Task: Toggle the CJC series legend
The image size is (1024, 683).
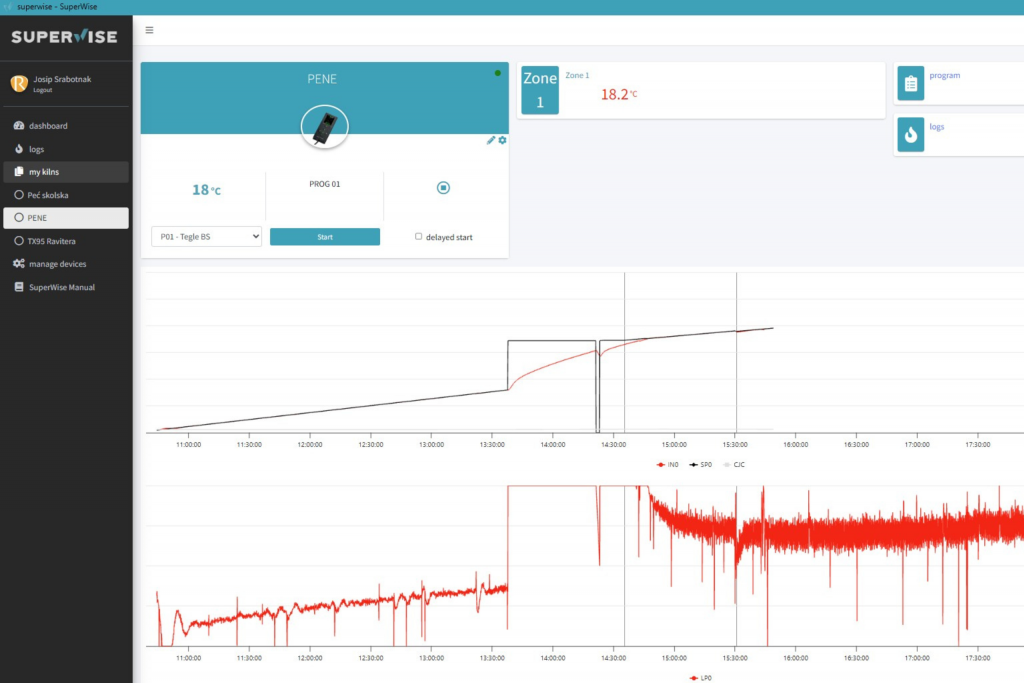Action: [x=734, y=465]
